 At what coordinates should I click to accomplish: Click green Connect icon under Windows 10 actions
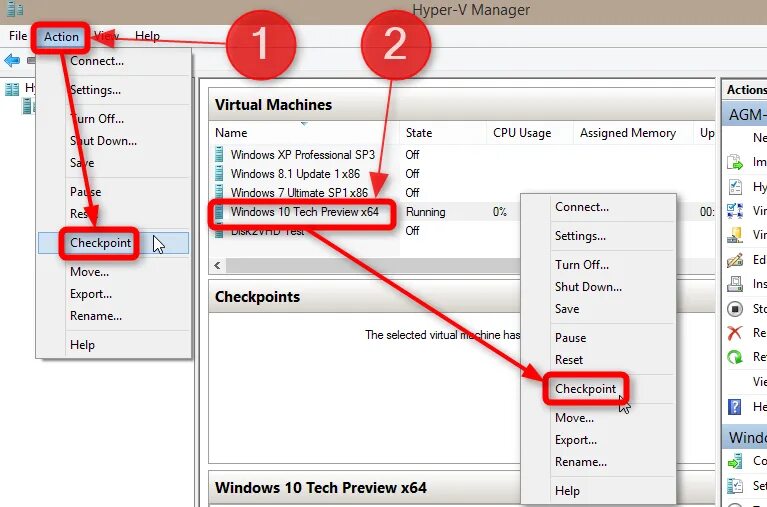pos(735,461)
